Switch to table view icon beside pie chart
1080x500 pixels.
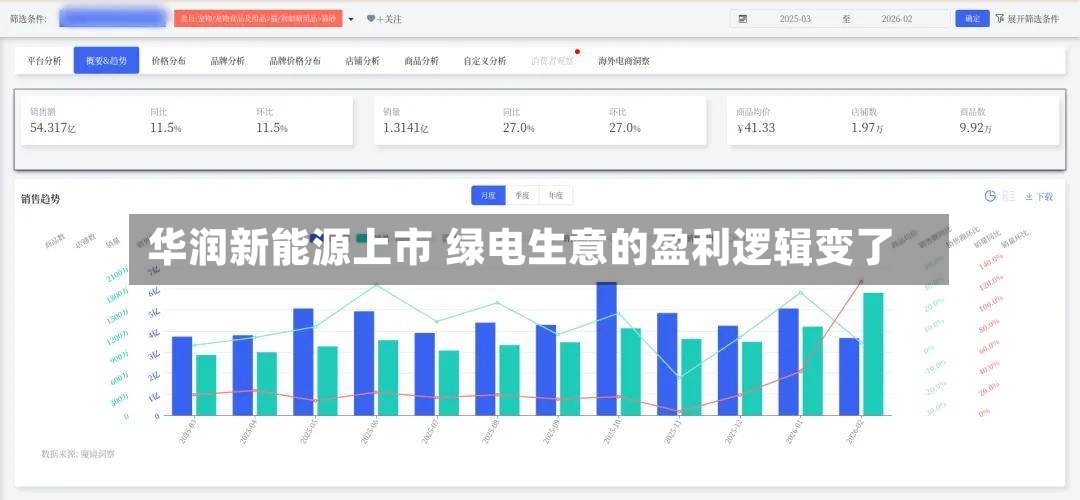pyautogui.click(x=1009, y=196)
